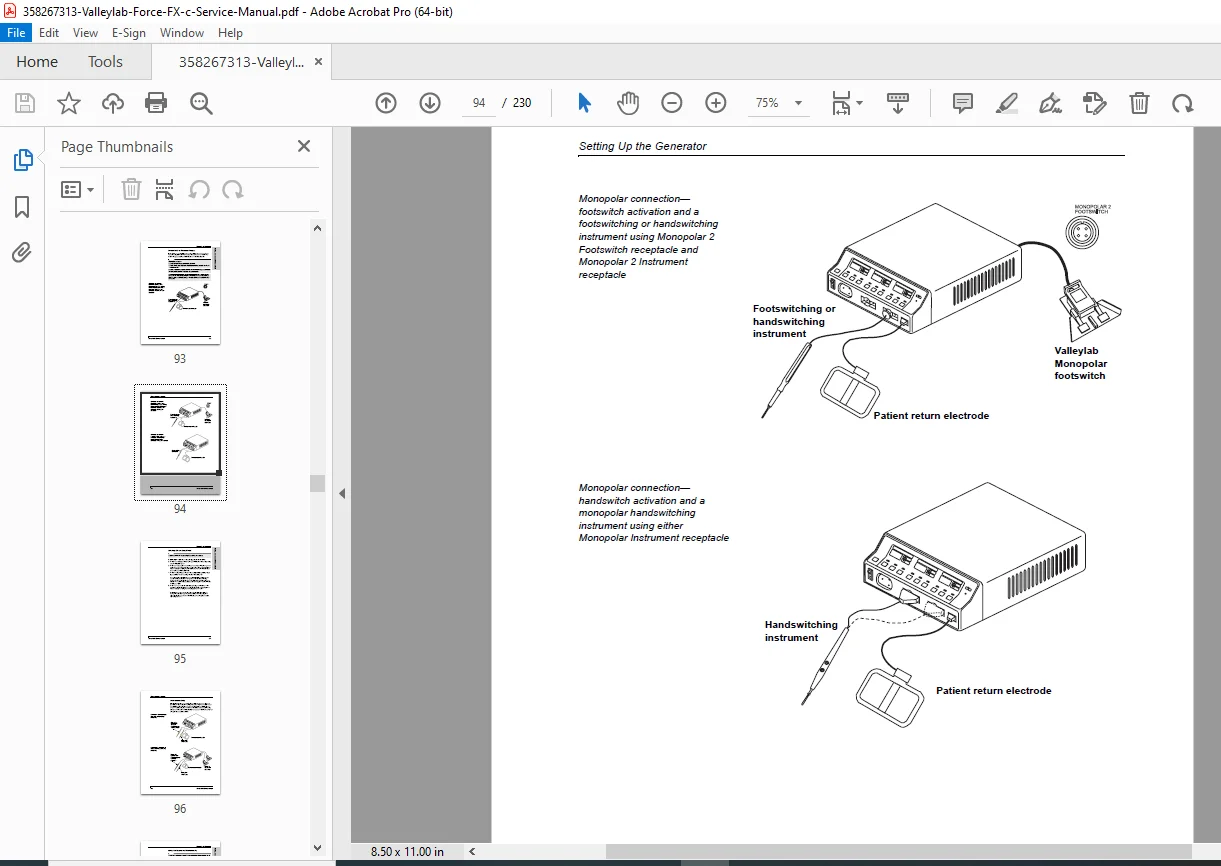Upload the file with the cloud icon
This screenshot has height=866, width=1221.
point(113,103)
